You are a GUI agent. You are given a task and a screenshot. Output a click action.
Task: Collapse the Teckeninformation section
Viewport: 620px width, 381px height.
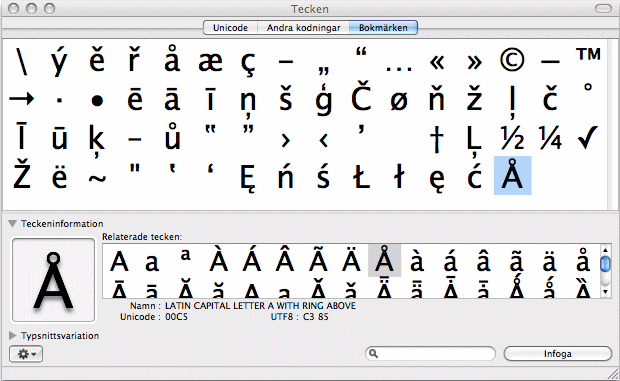[x=13, y=224]
